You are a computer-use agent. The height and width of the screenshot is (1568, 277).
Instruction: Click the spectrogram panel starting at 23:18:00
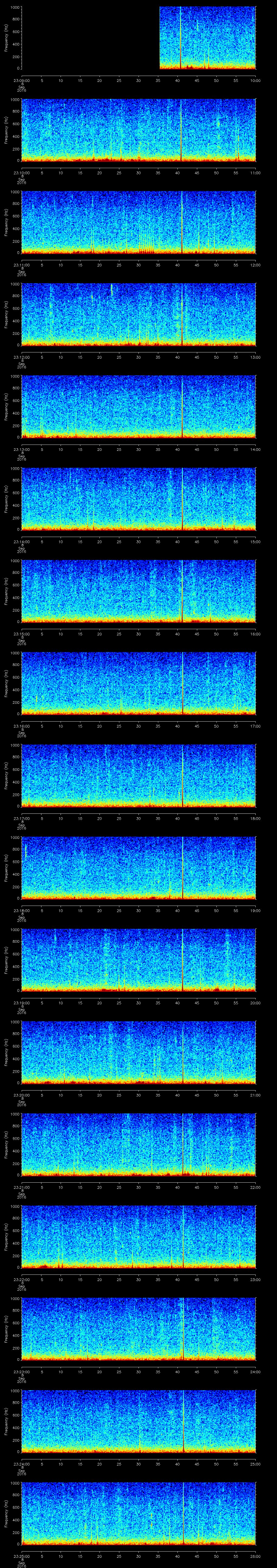pos(139,868)
